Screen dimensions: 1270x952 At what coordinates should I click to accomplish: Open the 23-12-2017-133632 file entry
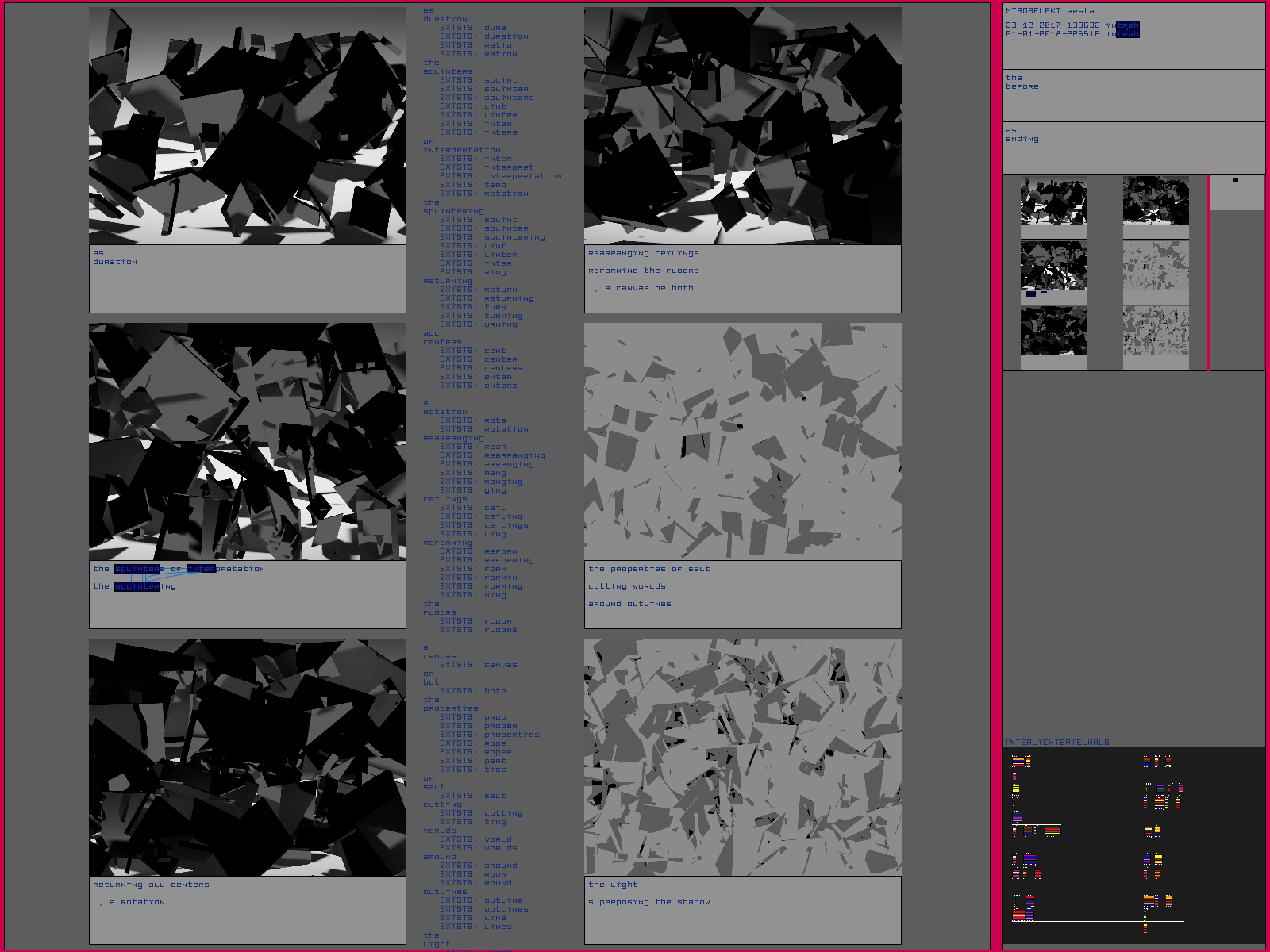(x=1071, y=25)
